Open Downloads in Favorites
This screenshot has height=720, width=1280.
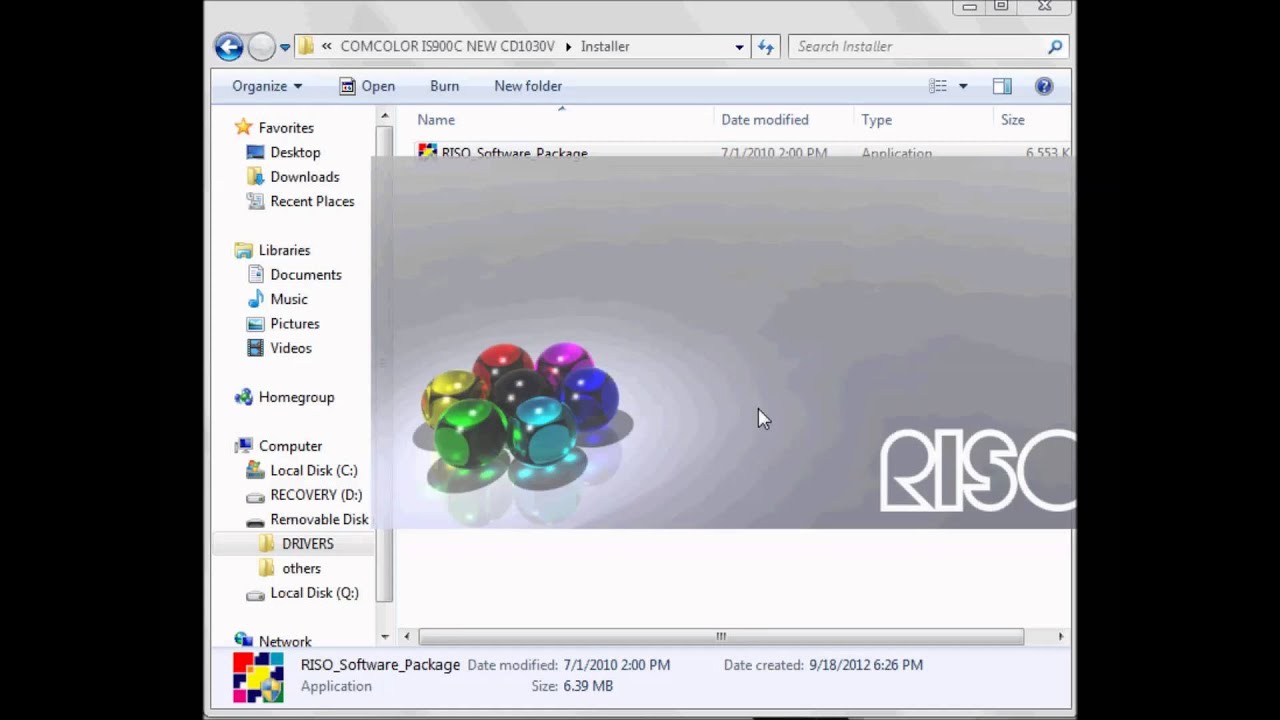[x=305, y=177]
